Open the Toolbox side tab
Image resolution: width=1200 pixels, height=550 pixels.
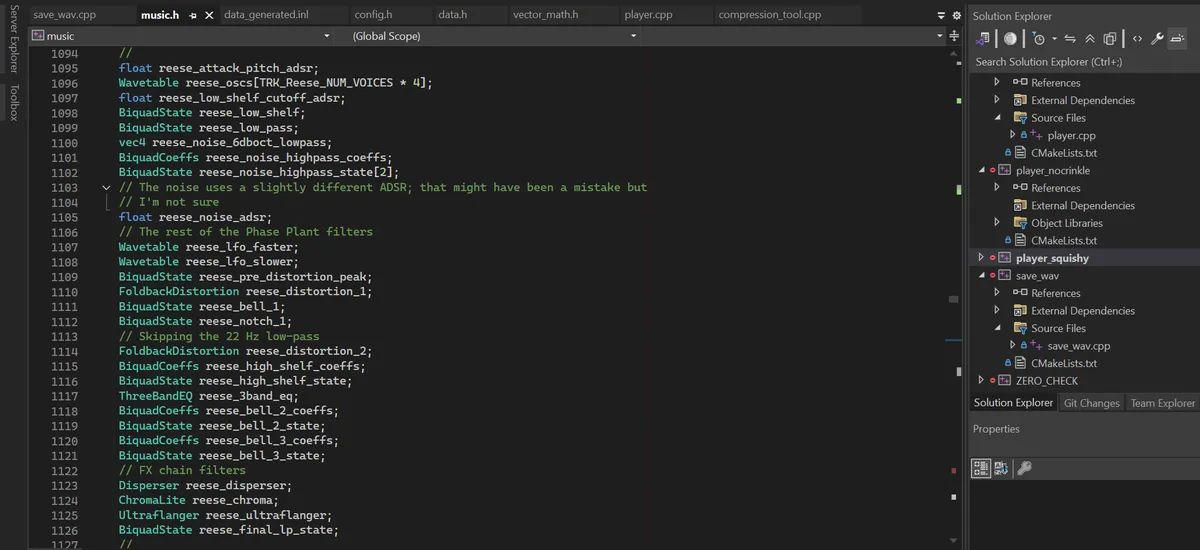(13, 103)
